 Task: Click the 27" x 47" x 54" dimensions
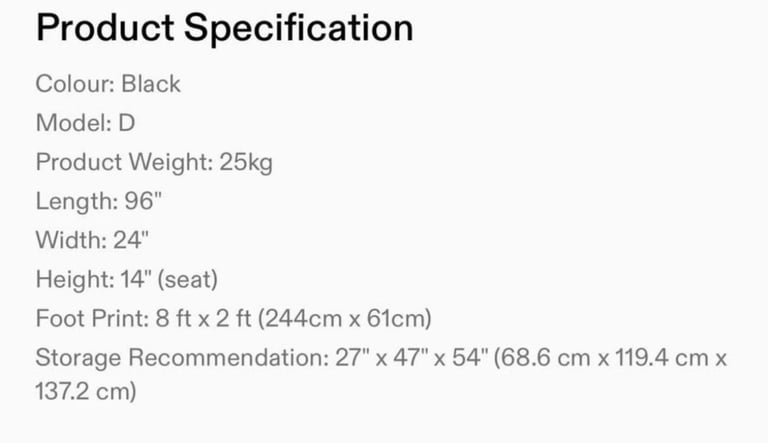tap(412, 358)
